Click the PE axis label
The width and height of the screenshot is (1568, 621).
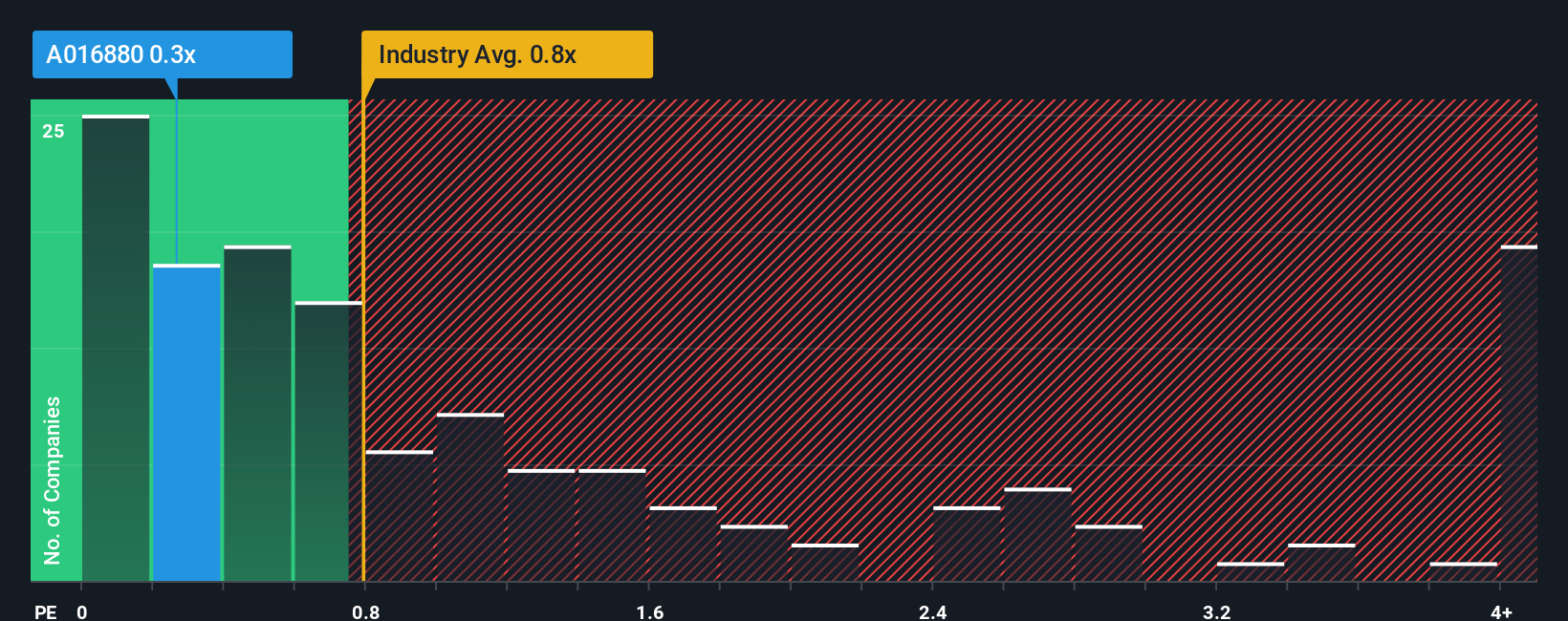45,611
